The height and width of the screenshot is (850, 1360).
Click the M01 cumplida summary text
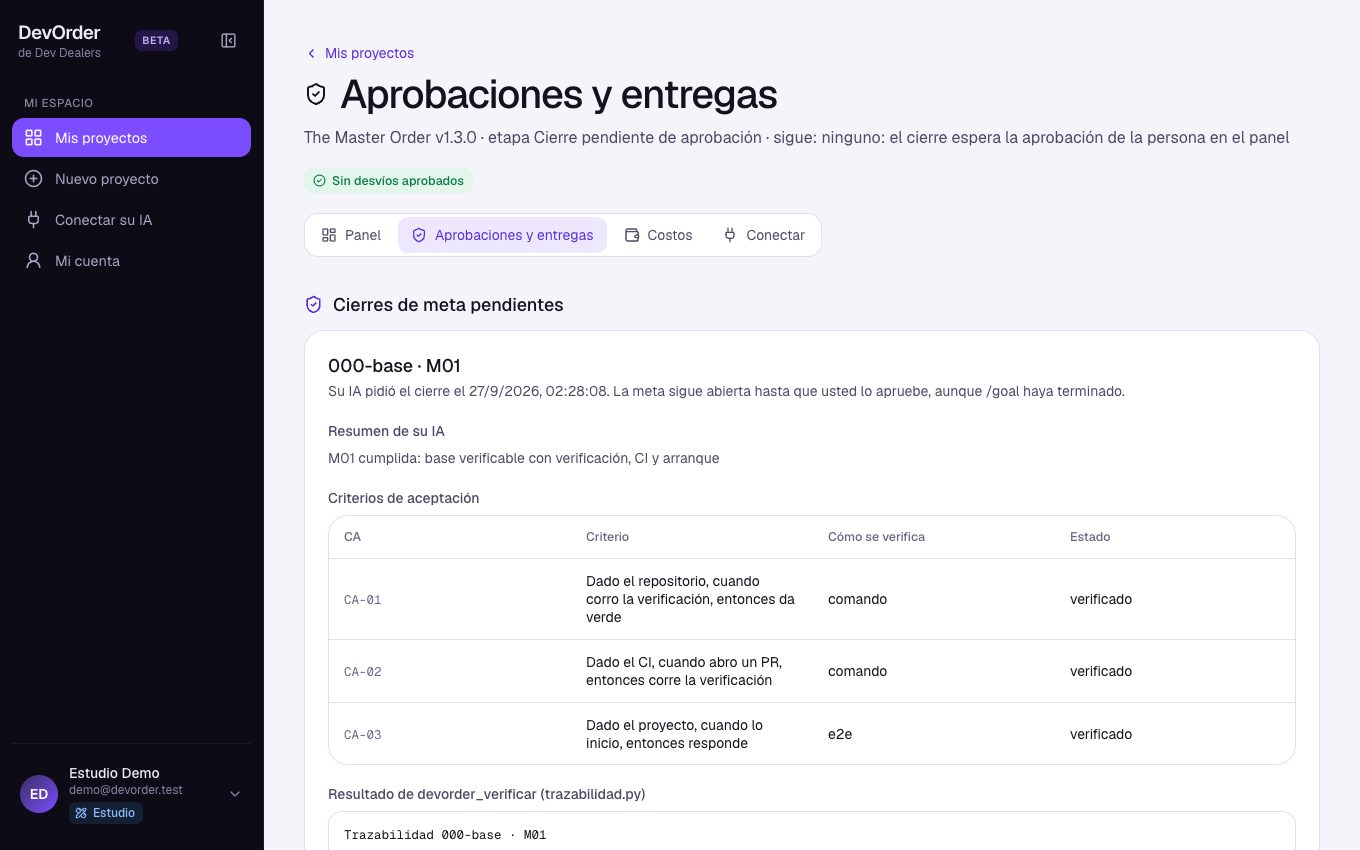click(x=524, y=458)
